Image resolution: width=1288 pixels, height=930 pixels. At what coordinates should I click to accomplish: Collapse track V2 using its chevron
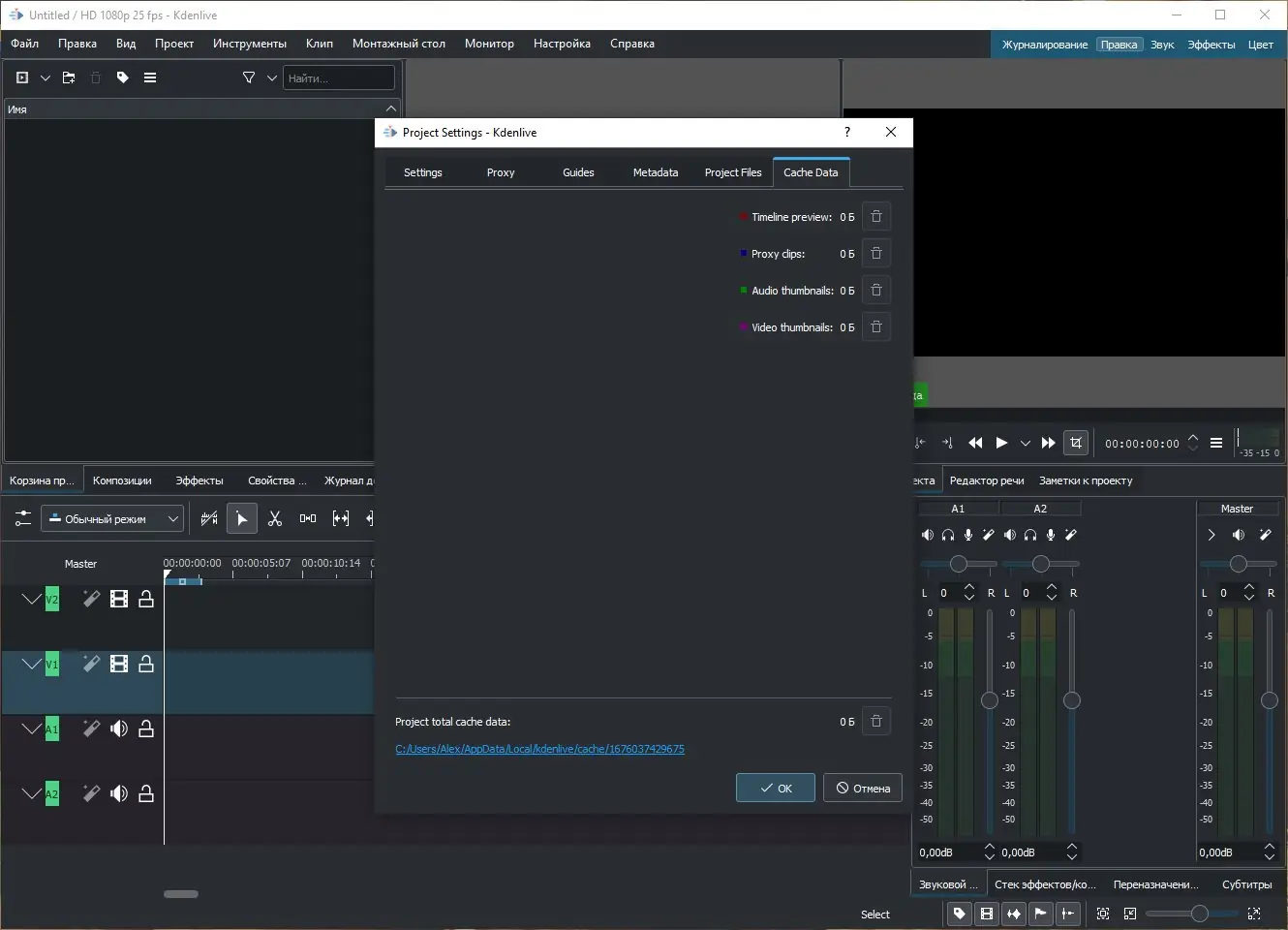[32, 600]
